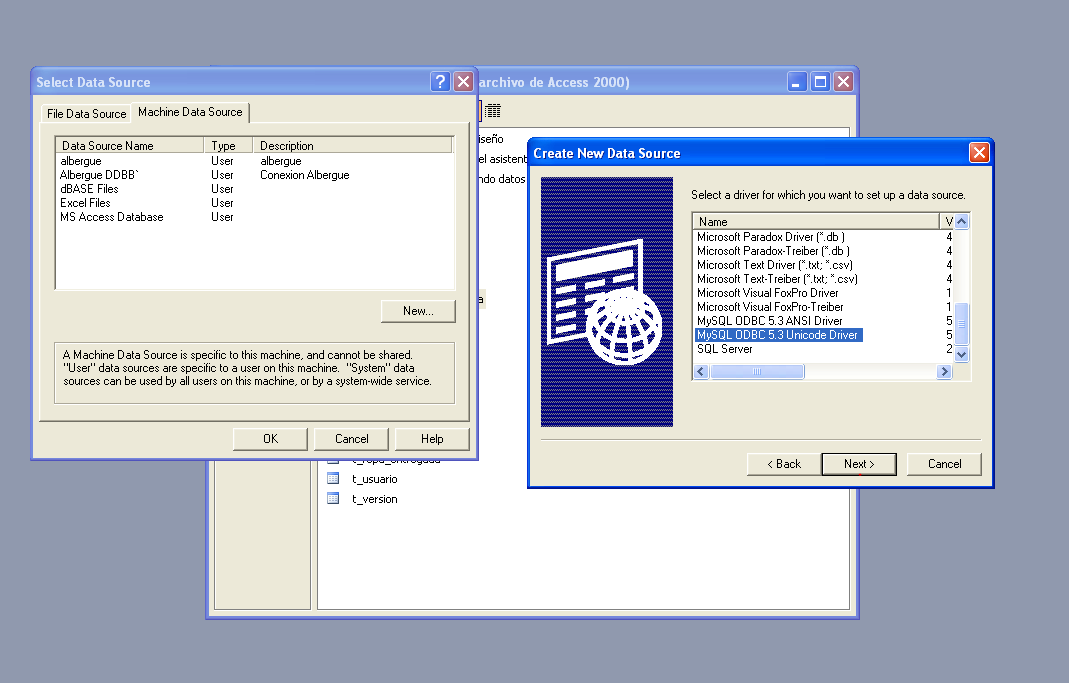Select the Machine Data Source tab
The image size is (1069, 683).
[190, 112]
